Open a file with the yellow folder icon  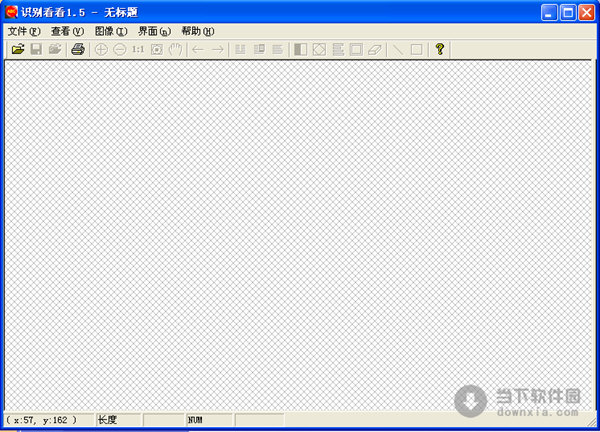[18, 49]
